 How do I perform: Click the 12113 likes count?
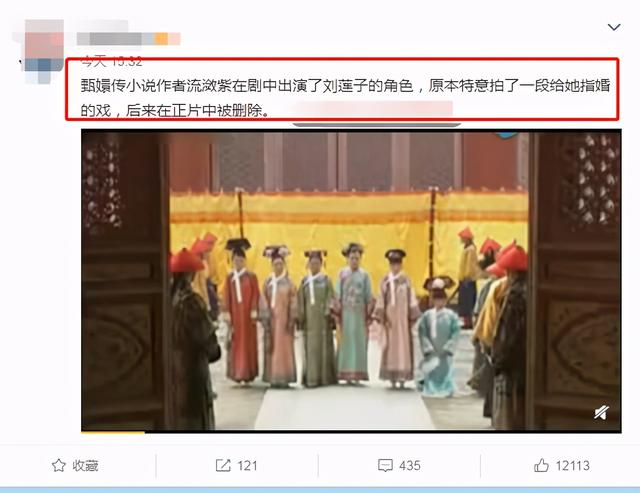[x=572, y=466]
